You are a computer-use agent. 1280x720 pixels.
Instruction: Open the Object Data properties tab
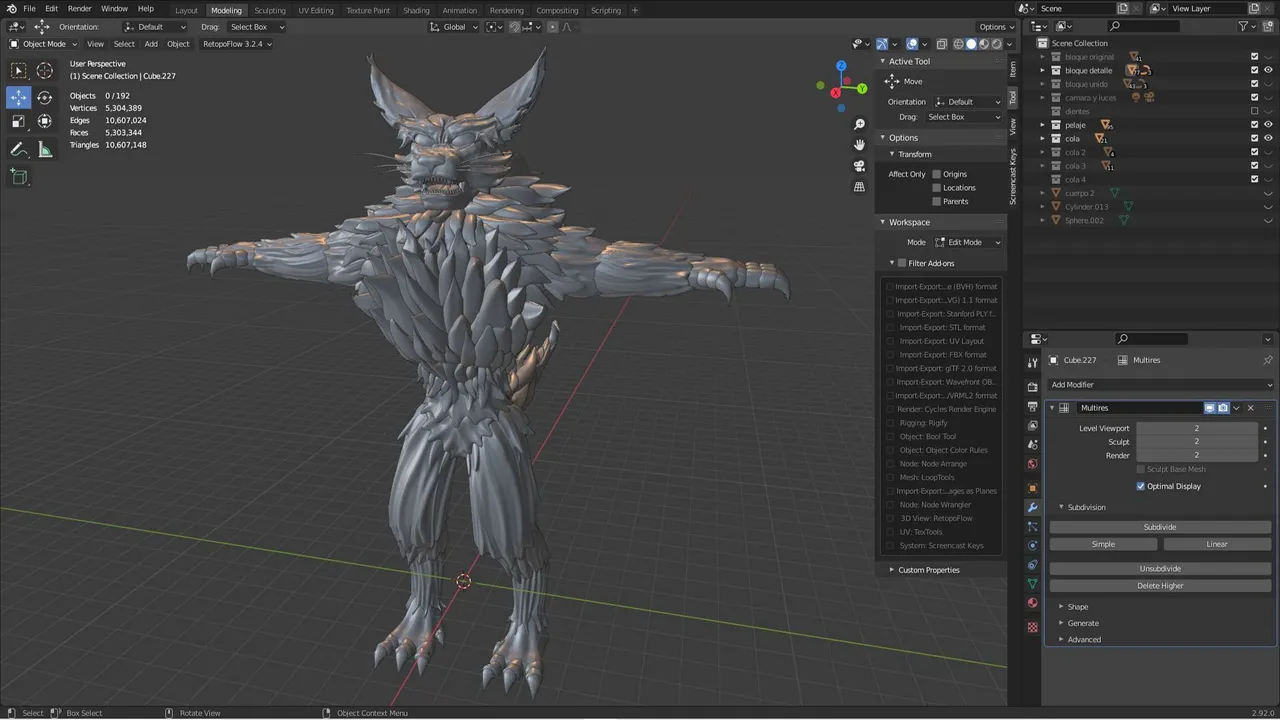click(x=1033, y=583)
